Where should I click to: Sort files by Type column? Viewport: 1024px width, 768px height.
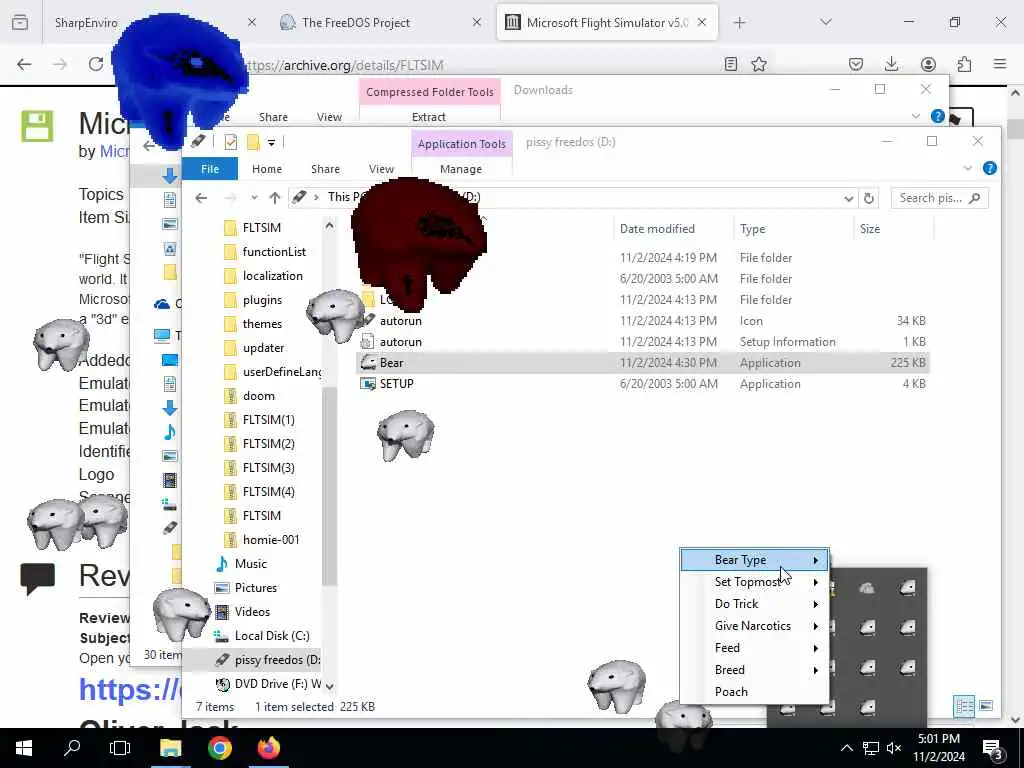[x=752, y=229]
